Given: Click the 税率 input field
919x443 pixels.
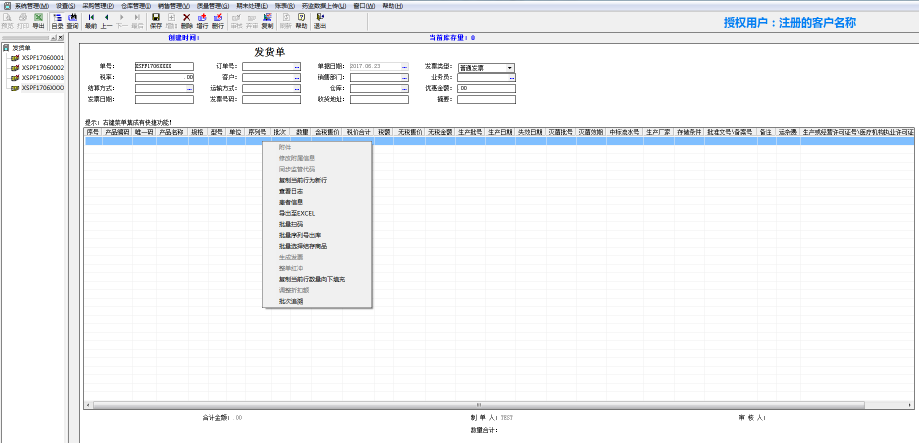Looking at the screenshot, I should tap(164, 77).
